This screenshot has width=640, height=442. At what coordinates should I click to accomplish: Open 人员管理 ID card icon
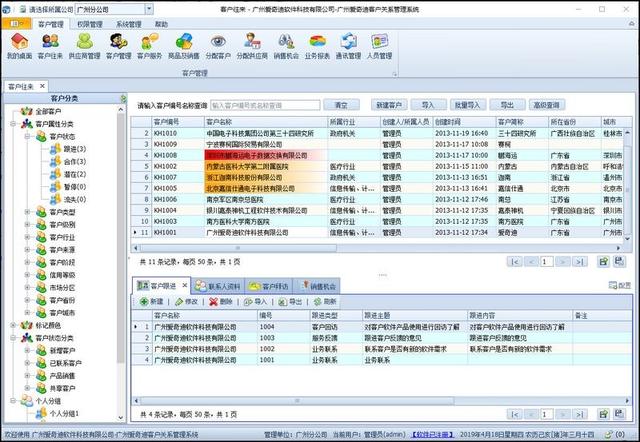[379, 46]
